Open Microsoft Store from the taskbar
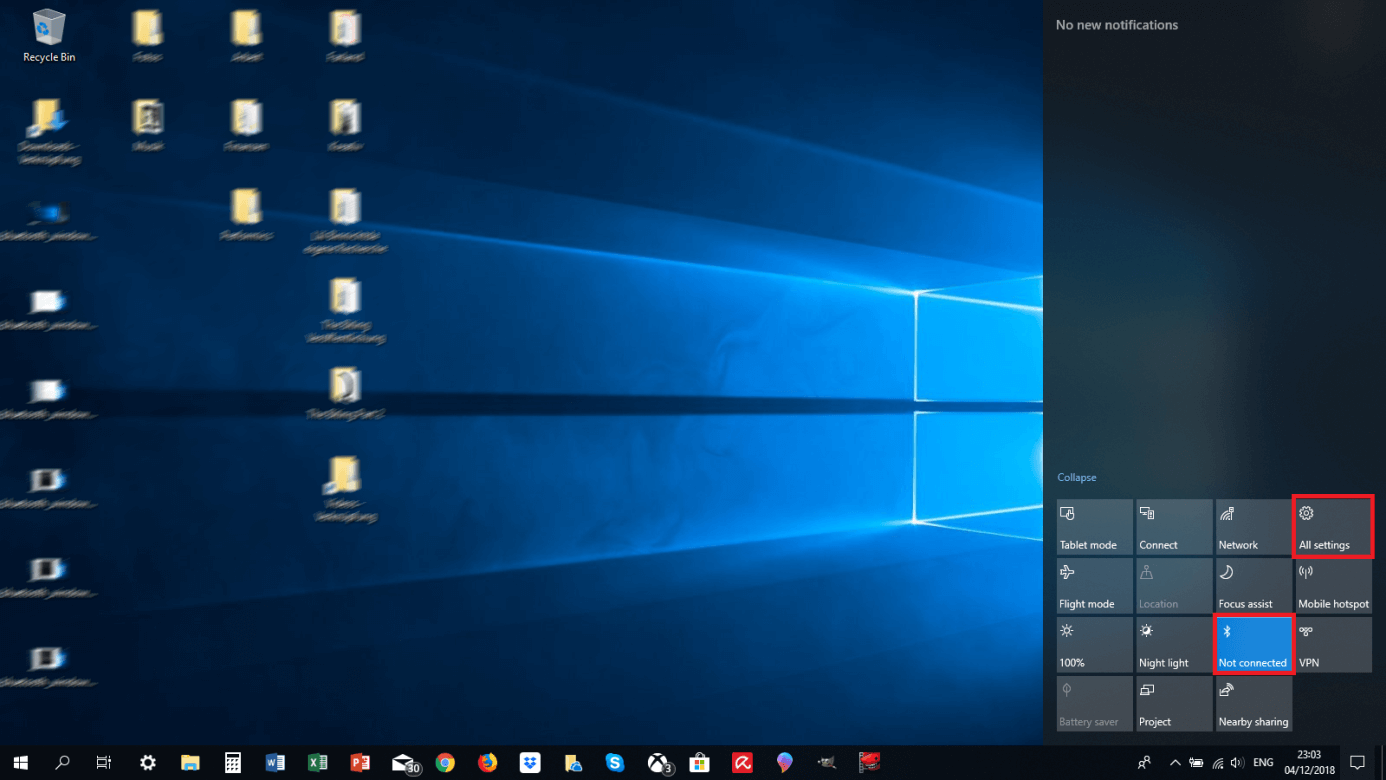This screenshot has height=780, width=1386. coord(700,762)
